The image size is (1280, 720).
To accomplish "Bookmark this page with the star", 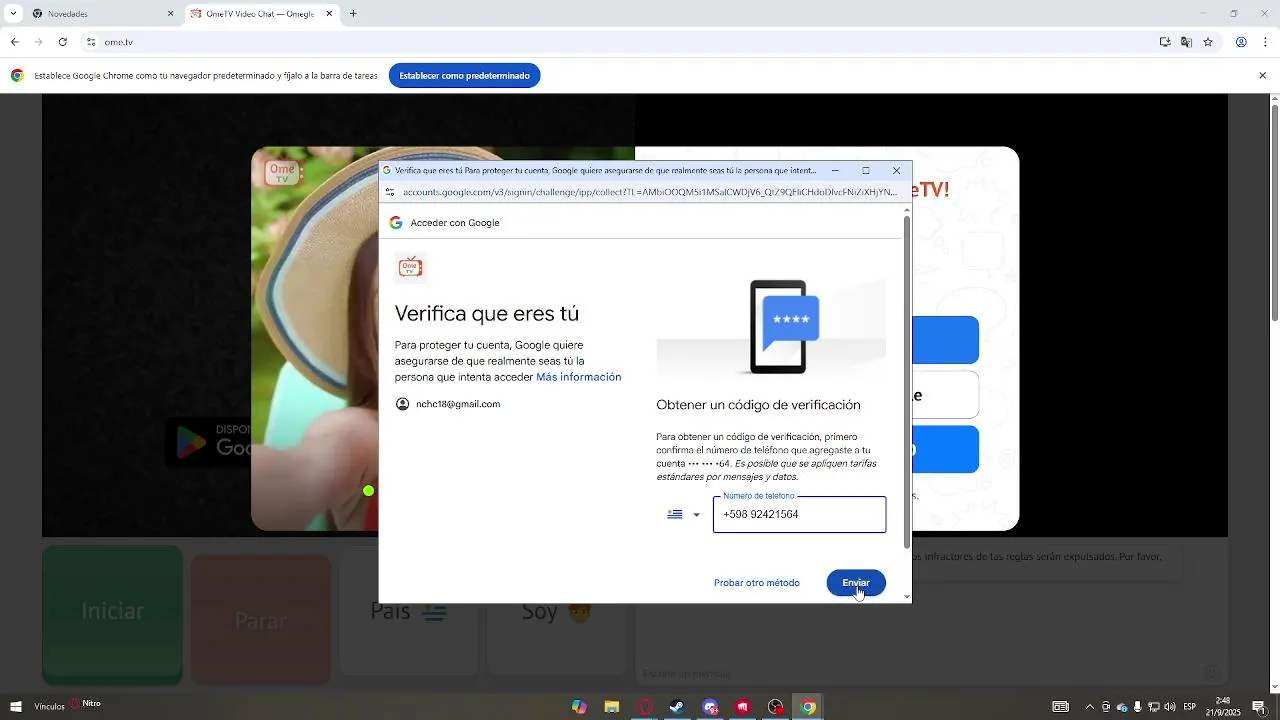I will [1208, 42].
